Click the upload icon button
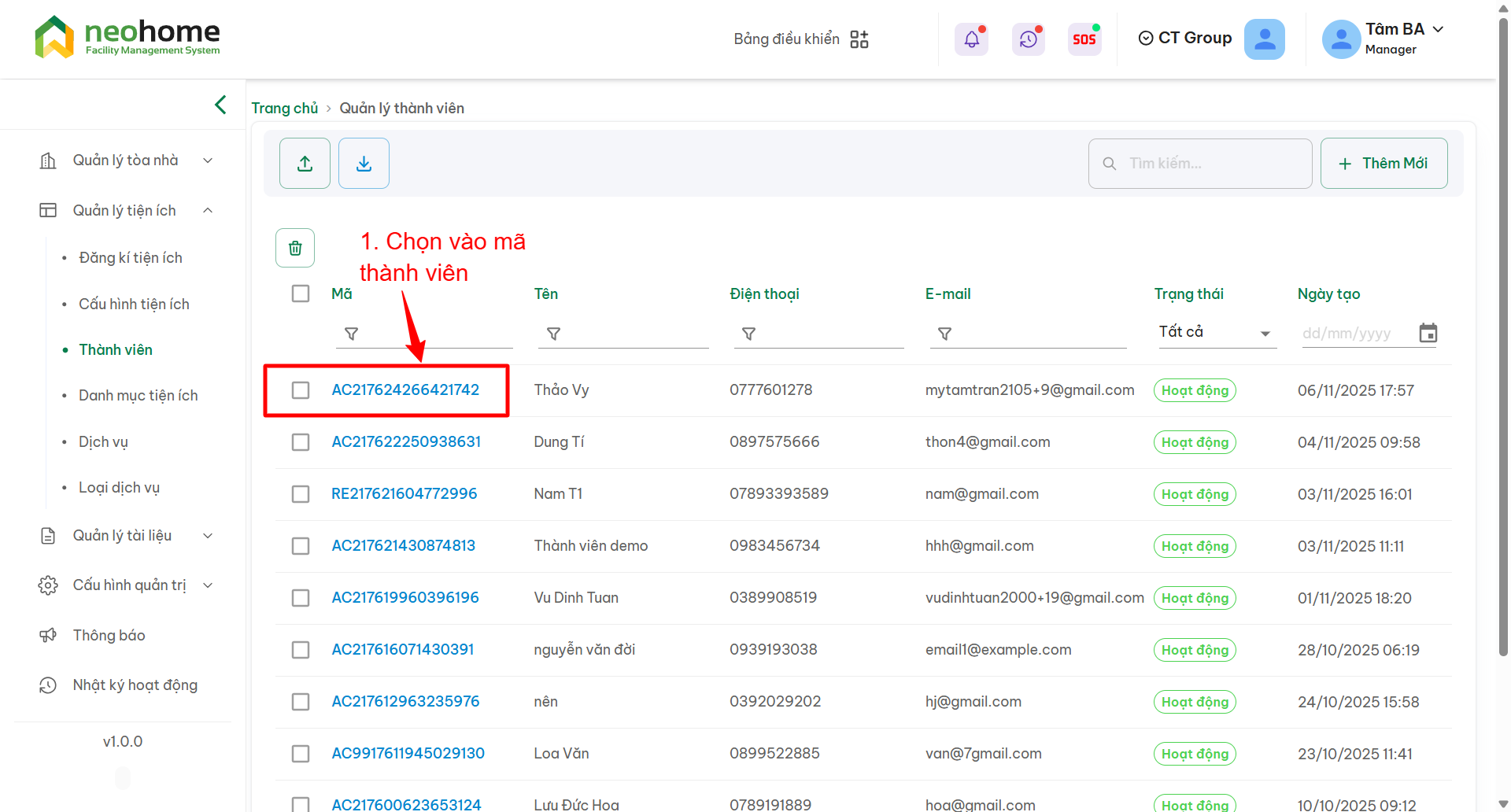The width and height of the screenshot is (1511, 812). 305,164
